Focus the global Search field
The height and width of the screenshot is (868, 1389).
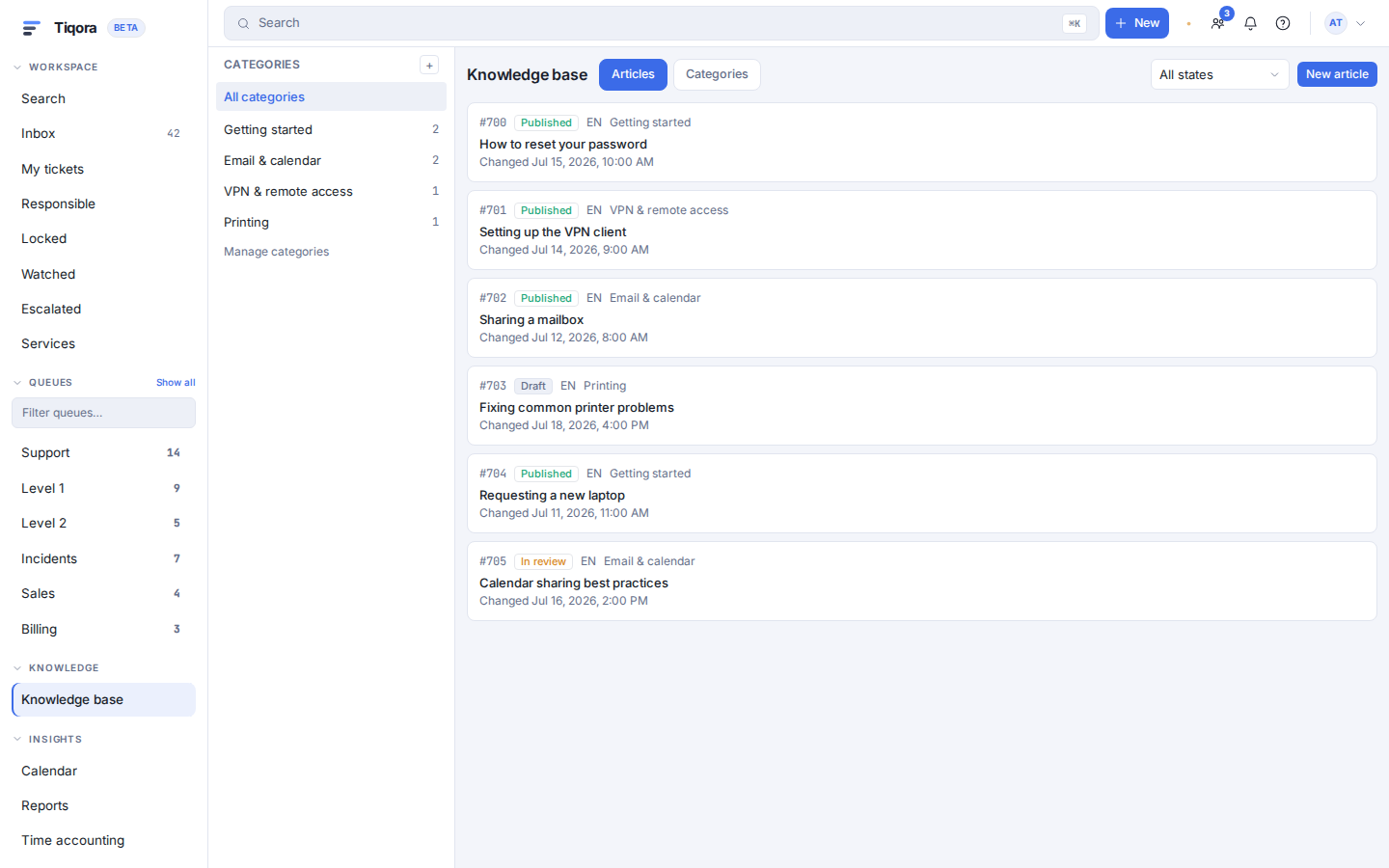point(662,23)
